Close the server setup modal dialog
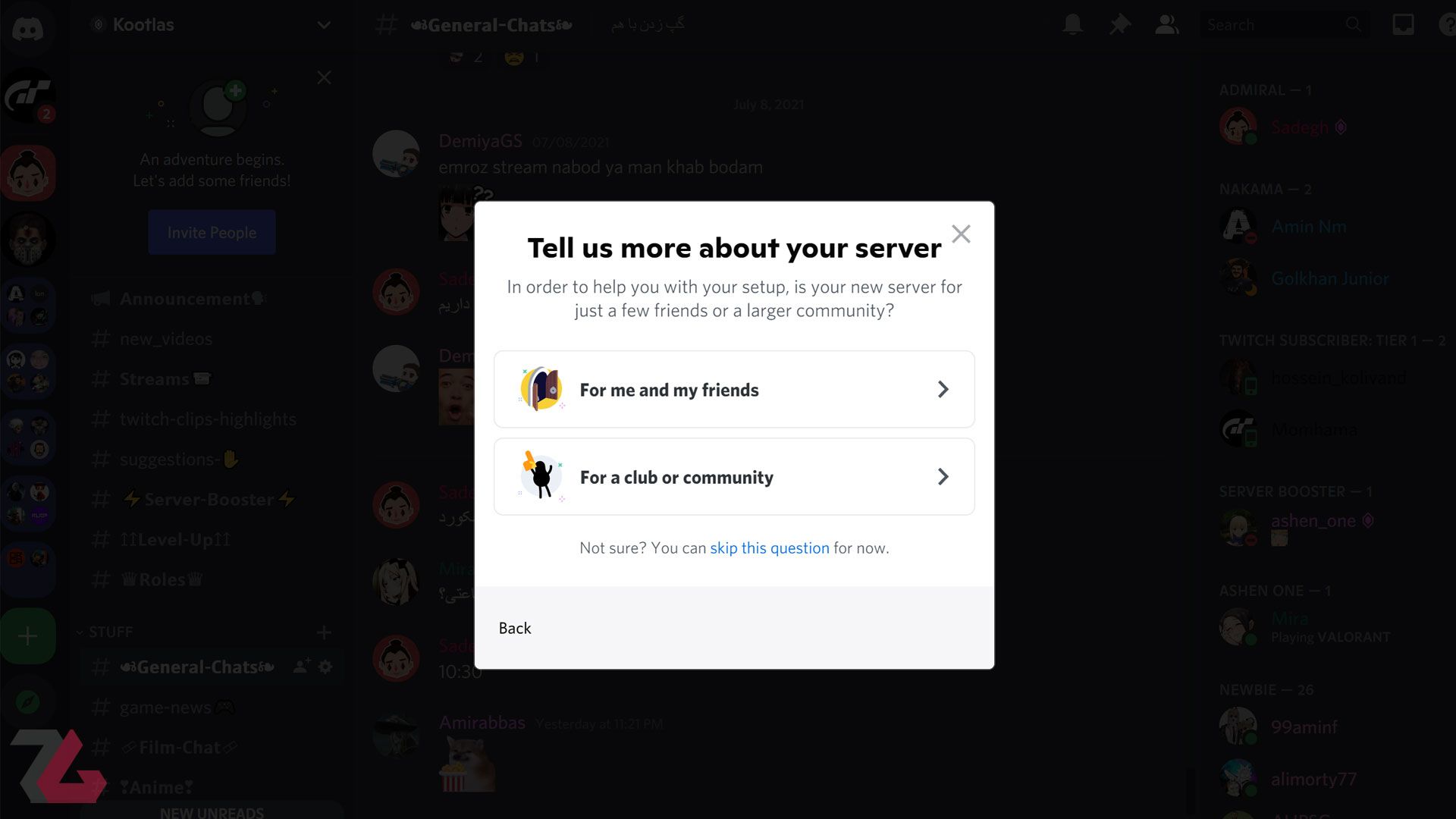The image size is (1456, 819). 960,232
